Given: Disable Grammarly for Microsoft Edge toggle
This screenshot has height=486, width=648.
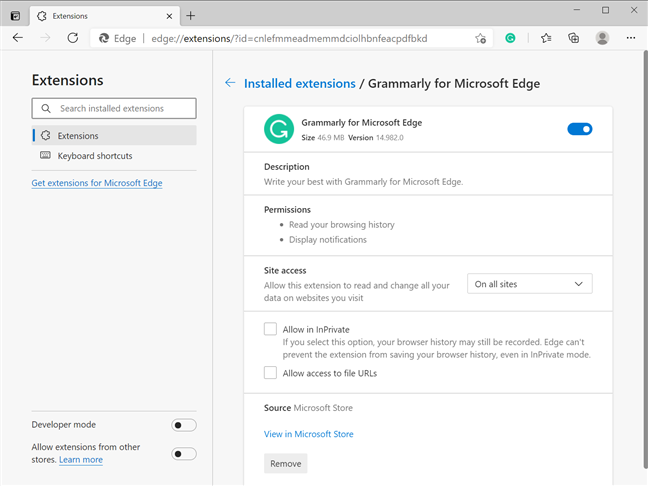Looking at the screenshot, I should [579, 129].
